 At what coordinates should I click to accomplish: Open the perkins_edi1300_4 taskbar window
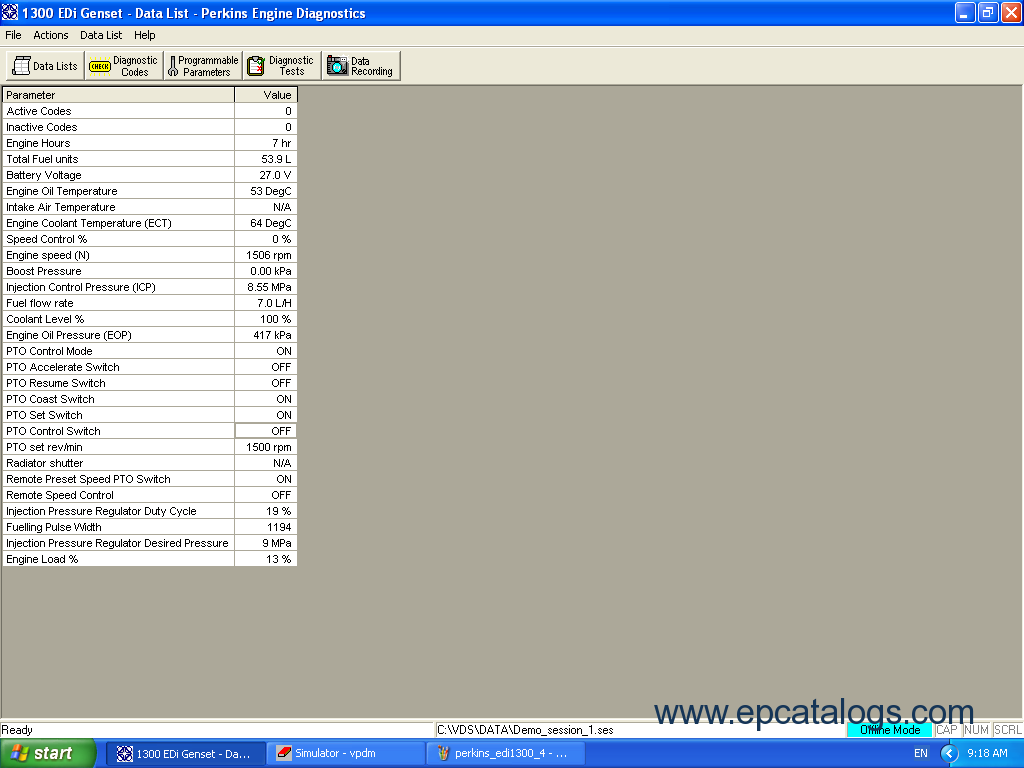coord(505,754)
